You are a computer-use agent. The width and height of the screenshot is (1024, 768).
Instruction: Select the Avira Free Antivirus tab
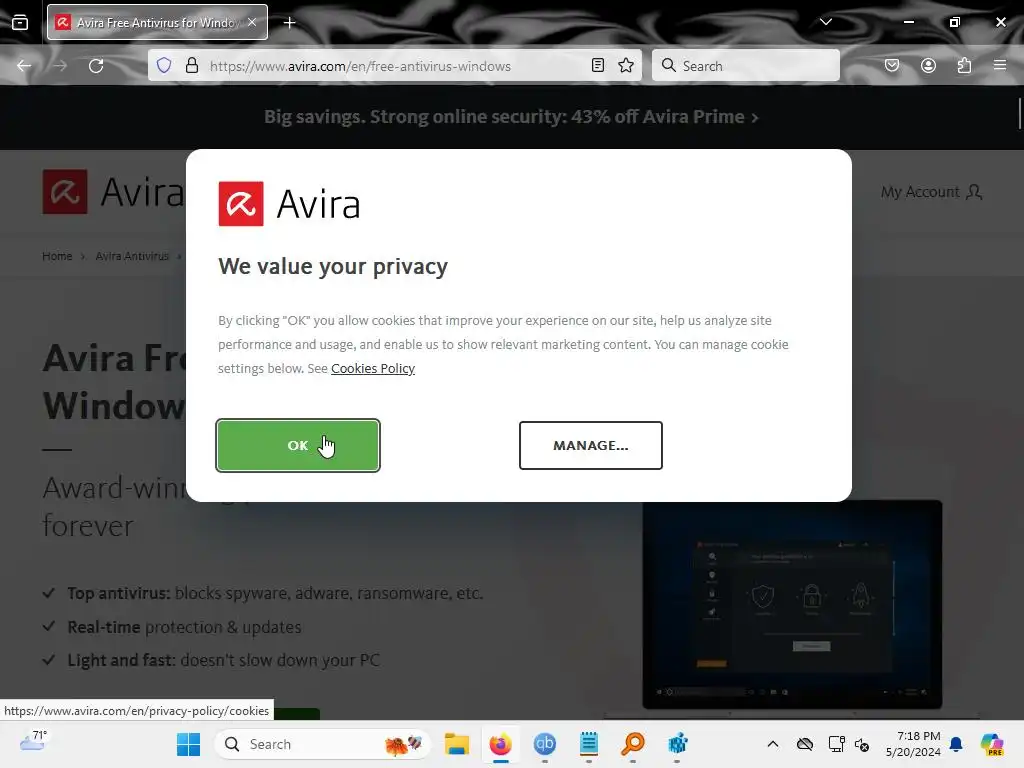(157, 22)
